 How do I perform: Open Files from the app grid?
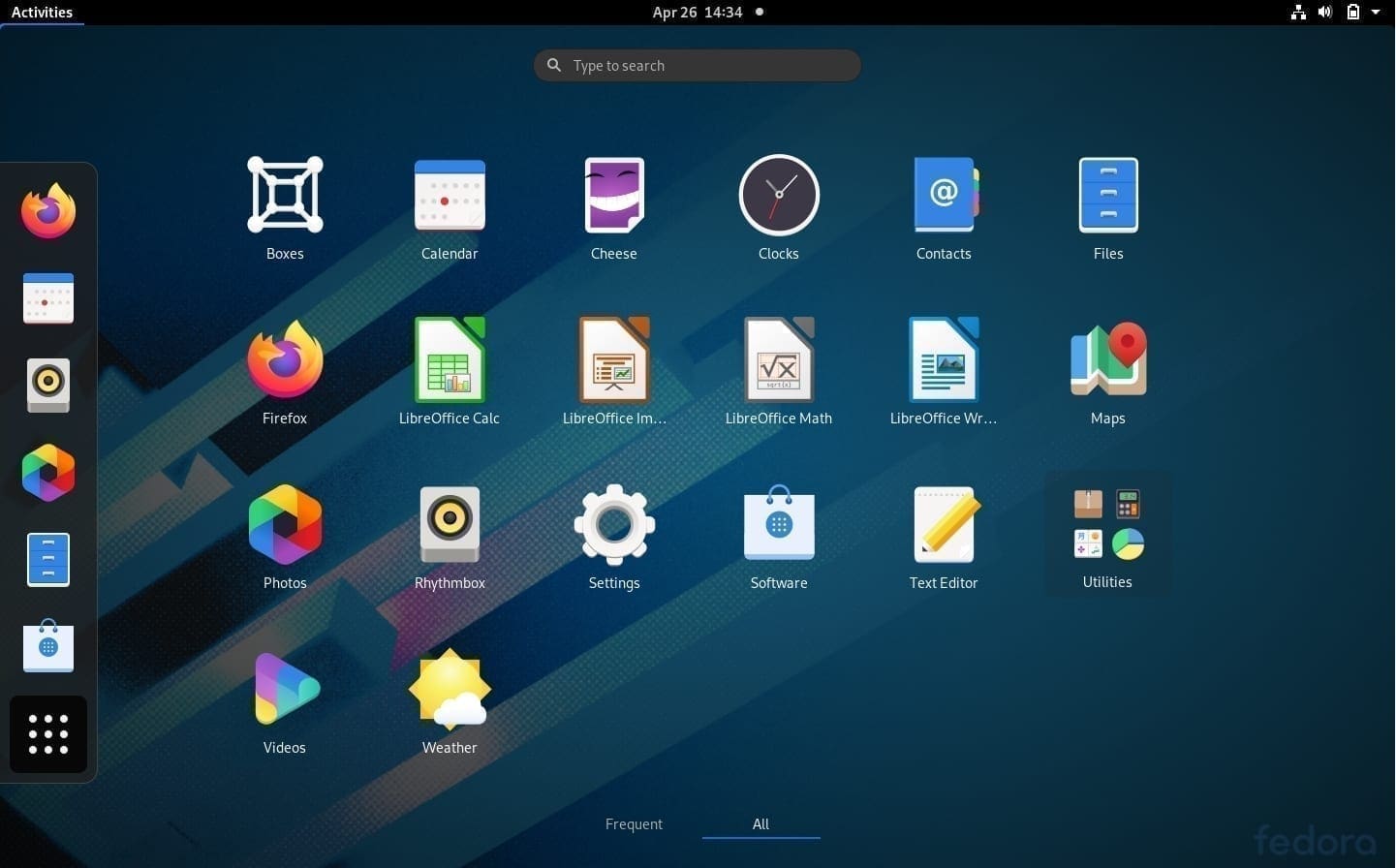click(x=1108, y=195)
